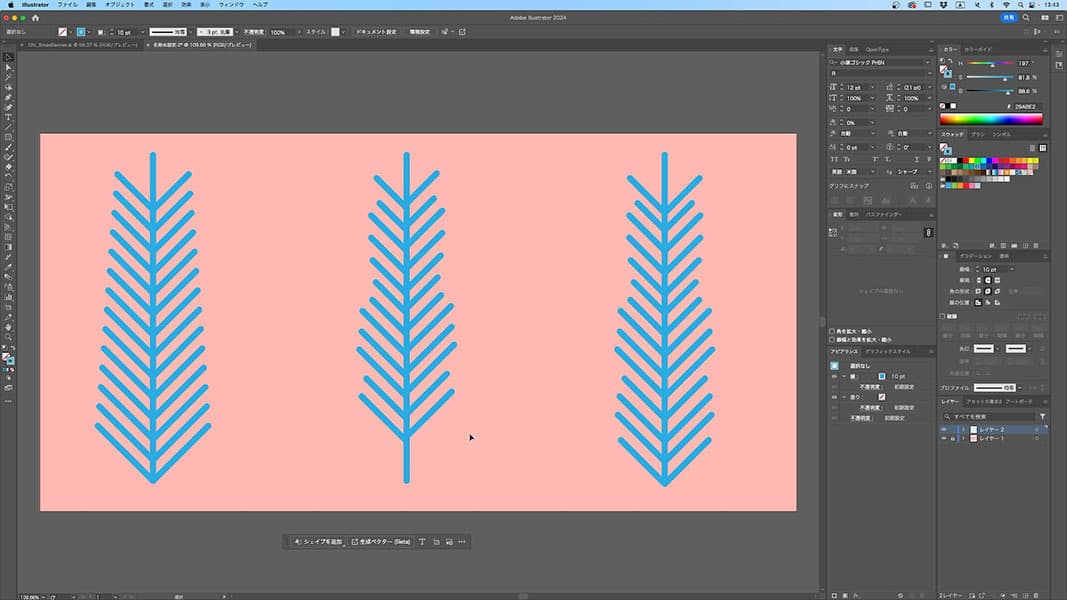Select the Zoom tool

pyautogui.click(x=8, y=337)
